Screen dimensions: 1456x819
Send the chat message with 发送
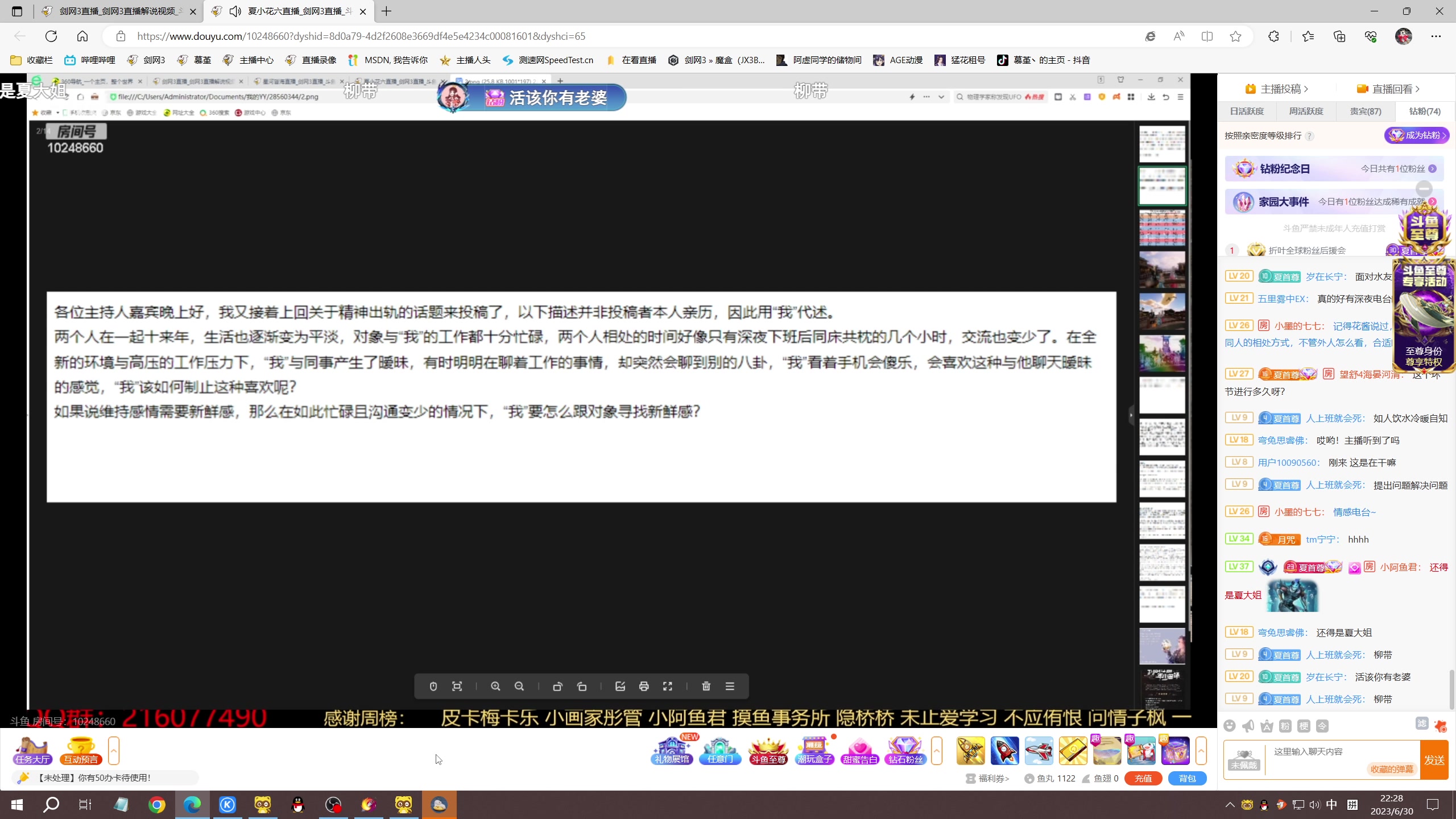pyautogui.click(x=1435, y=760)
